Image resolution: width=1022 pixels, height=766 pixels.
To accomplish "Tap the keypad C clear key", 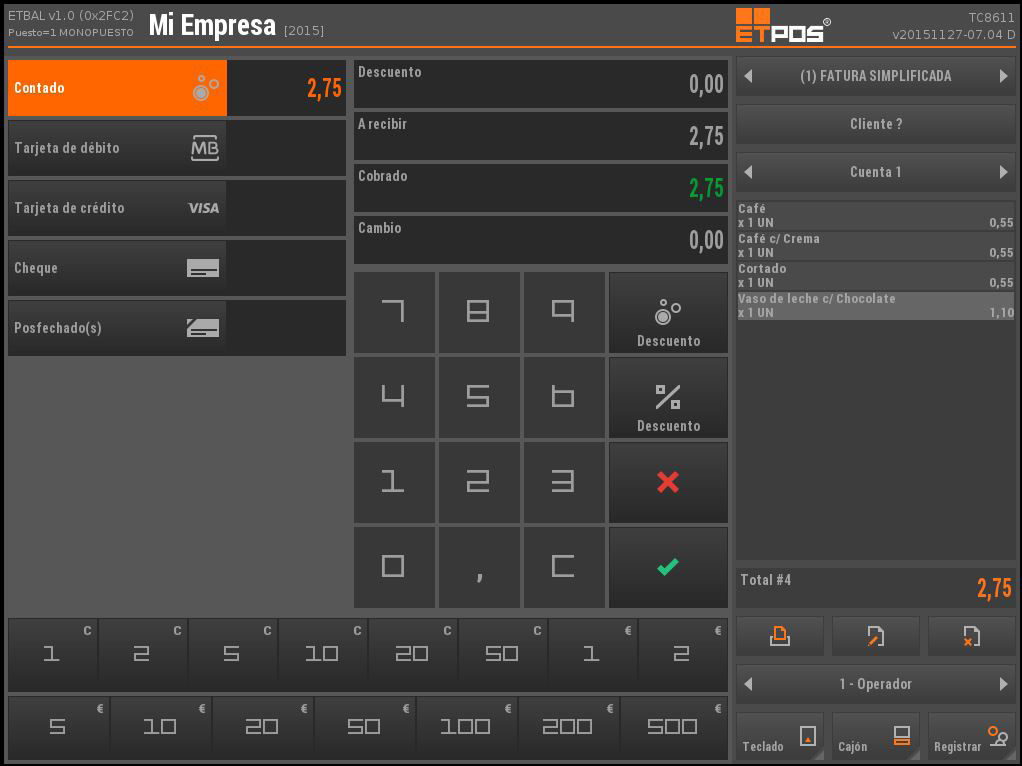I will (564, 567).
